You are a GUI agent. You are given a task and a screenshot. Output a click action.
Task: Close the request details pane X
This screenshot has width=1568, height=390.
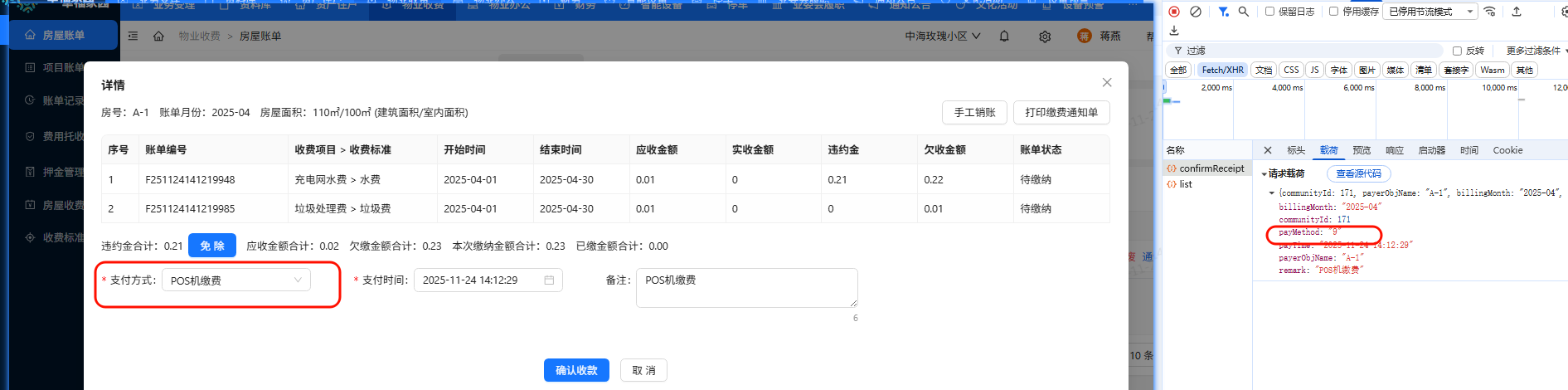(x=1268, y=150)
